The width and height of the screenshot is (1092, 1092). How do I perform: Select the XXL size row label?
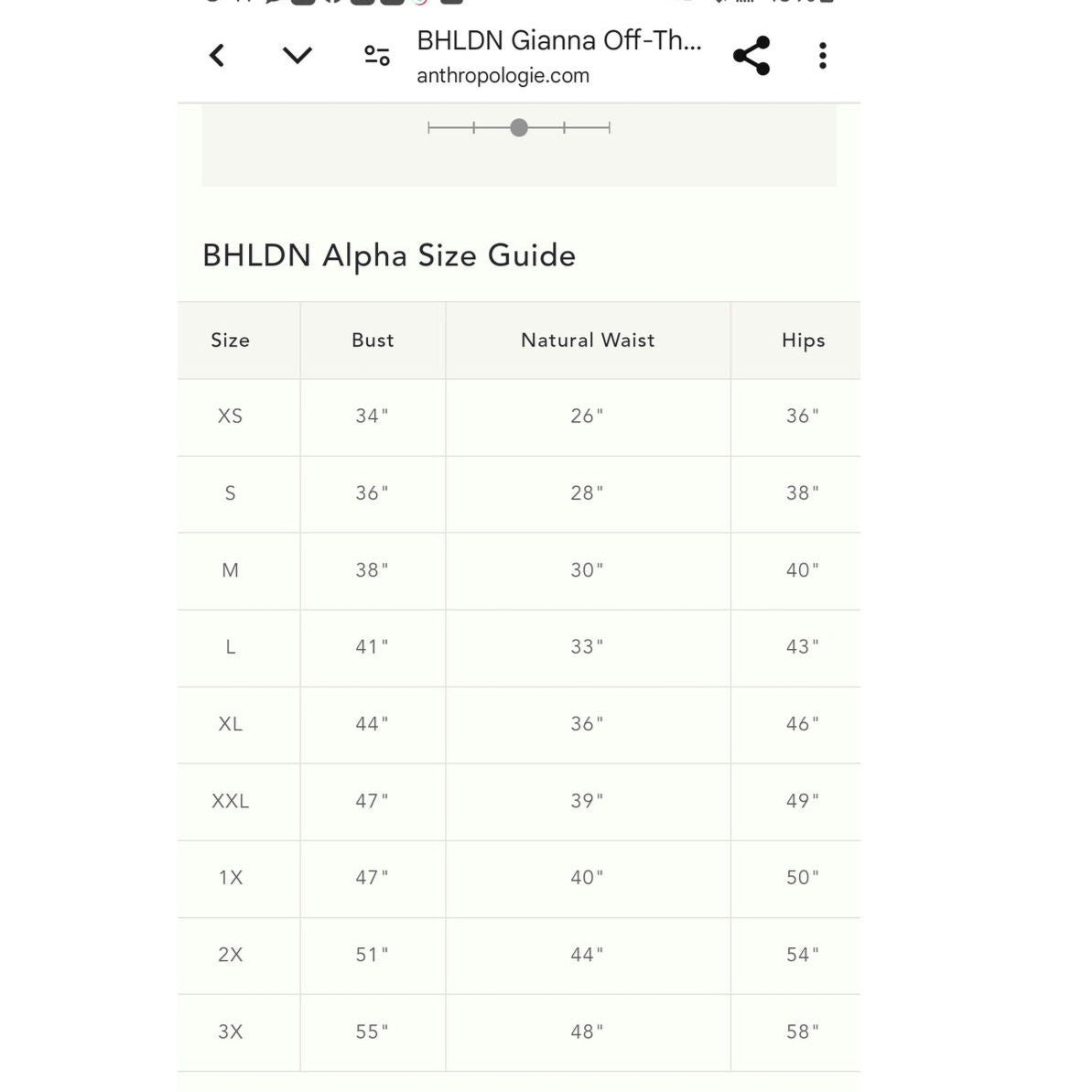click(x=231, y=801)
